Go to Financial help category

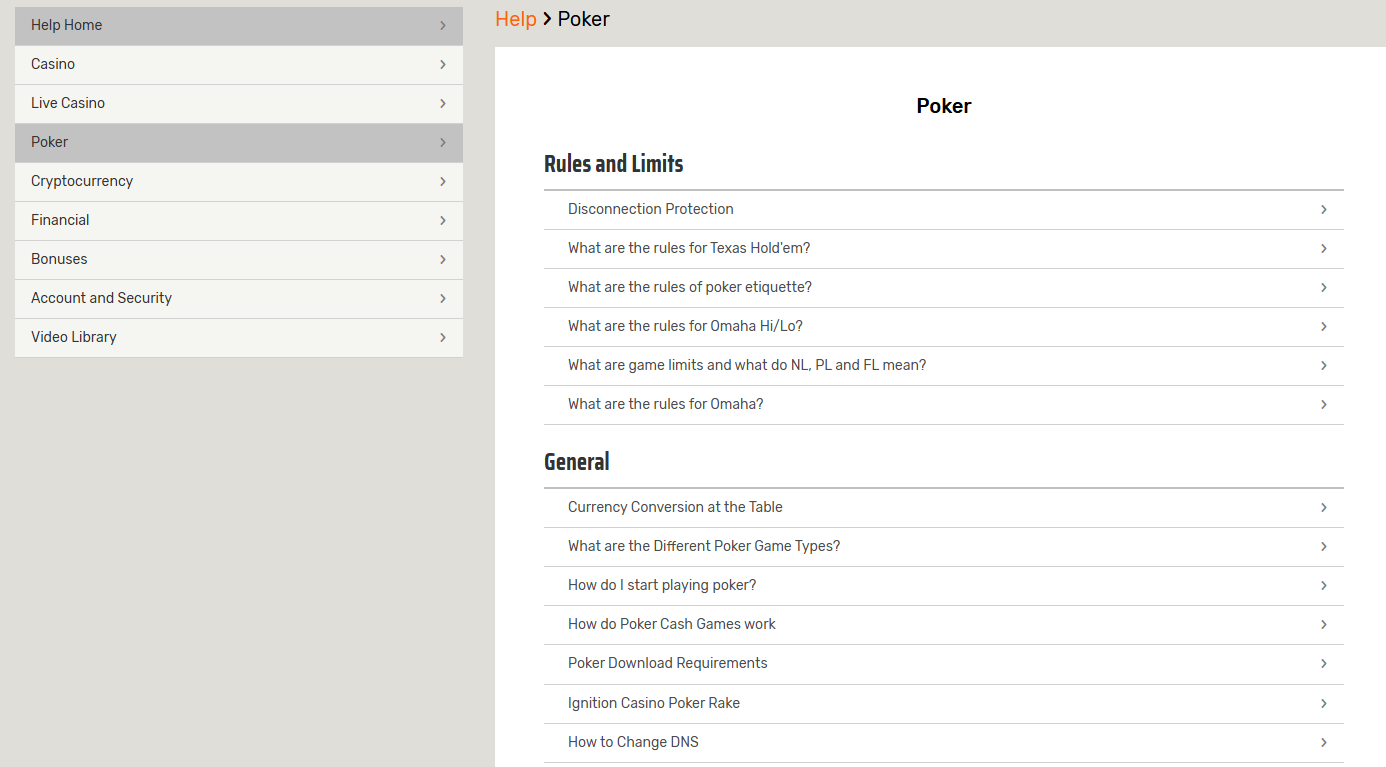[60, 220]
